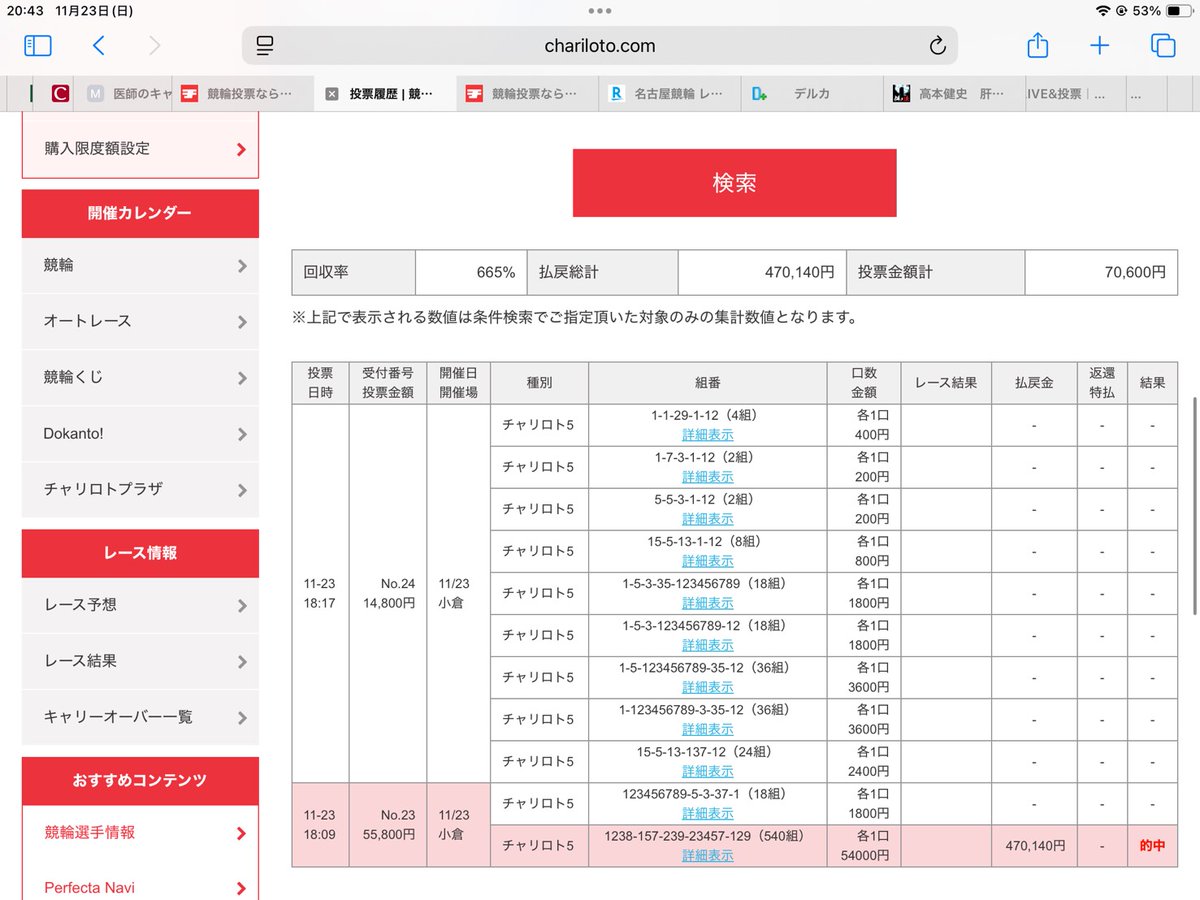The width and height of the screenshot is (1200, 900).
Task: Click the No.24 14,800円 receipt cell
Action: click(x=388, y=594)
